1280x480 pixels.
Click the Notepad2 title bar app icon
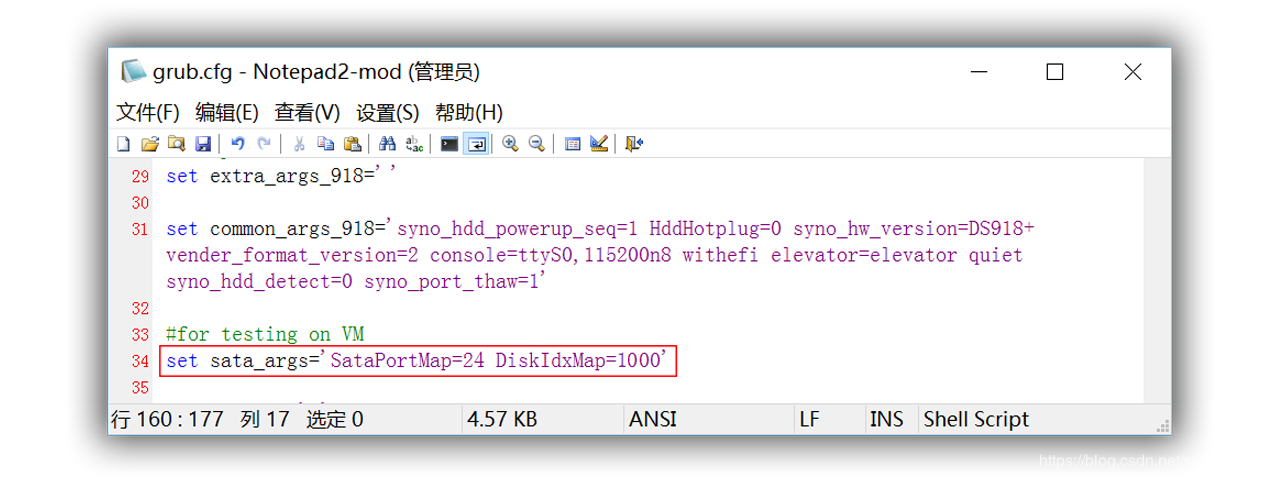point(133,72)
